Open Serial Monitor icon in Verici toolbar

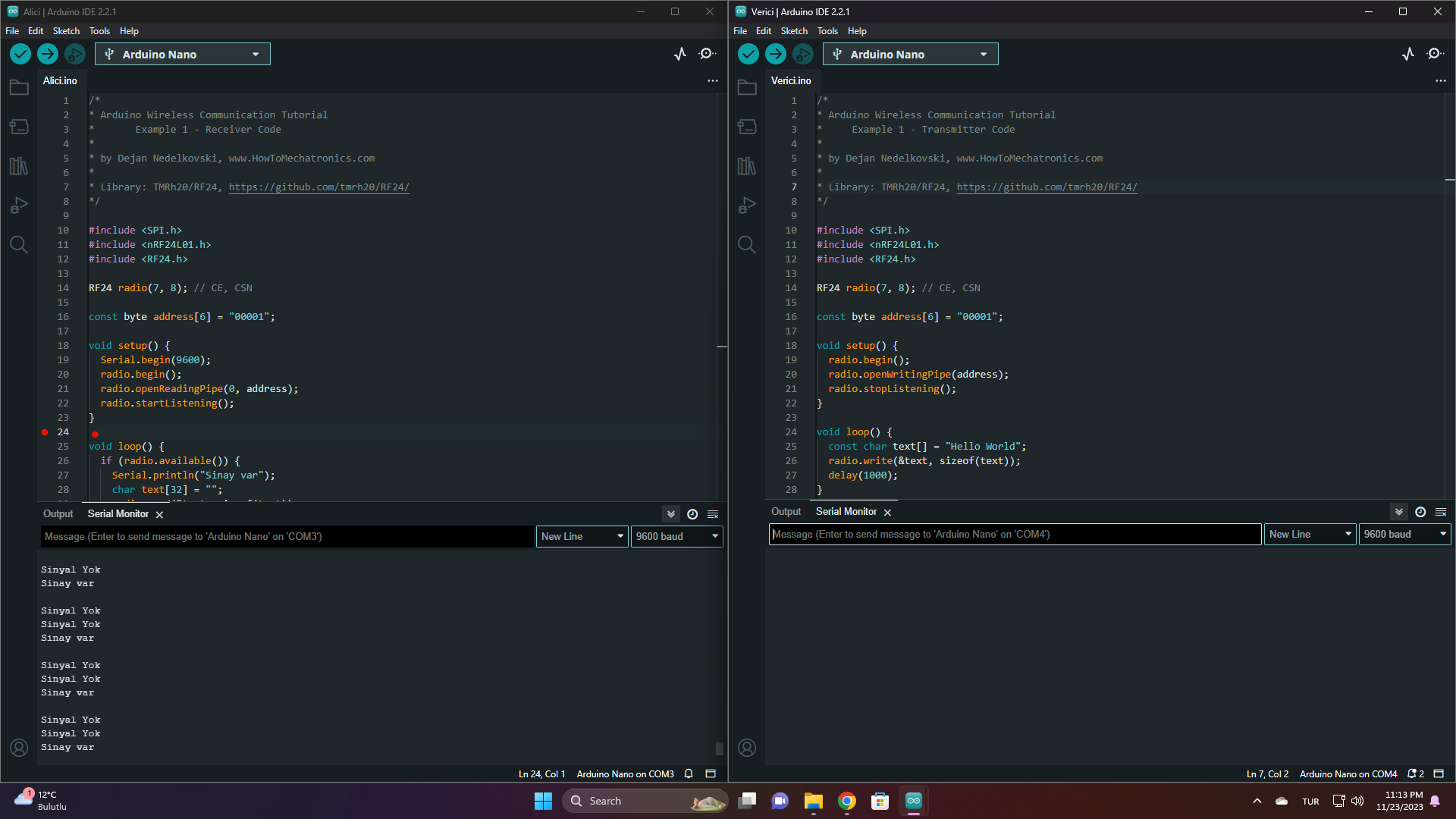[x=1436, y=54]
